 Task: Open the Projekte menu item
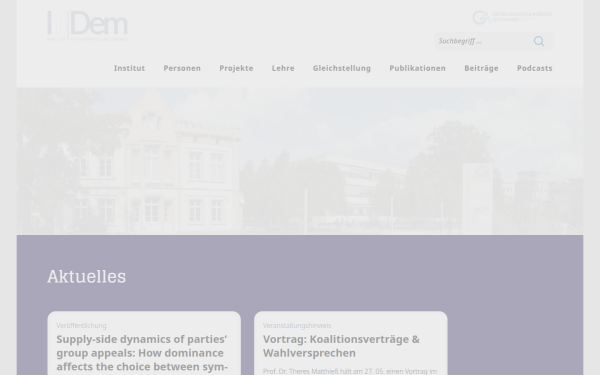click(236, 68)
